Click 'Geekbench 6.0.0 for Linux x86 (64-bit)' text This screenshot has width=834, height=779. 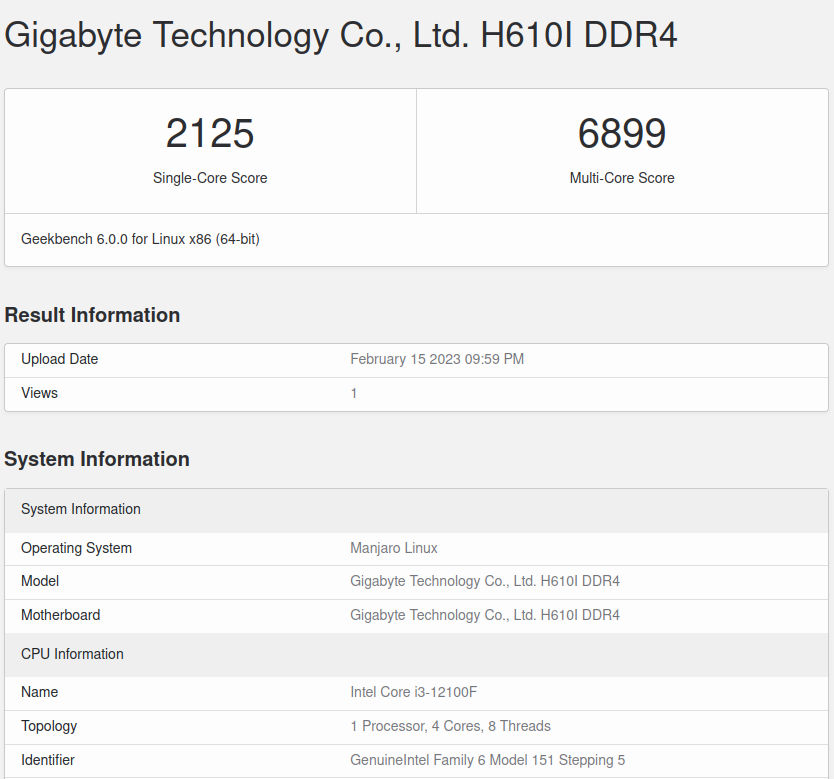pos(140,239)
